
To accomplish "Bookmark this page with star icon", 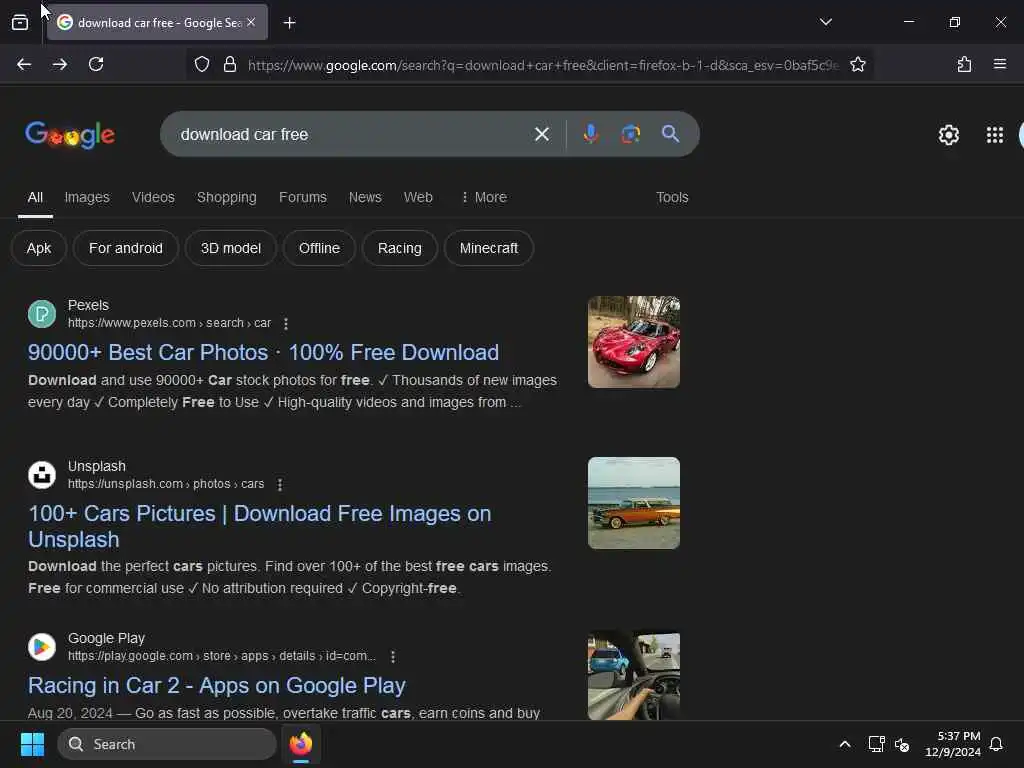I will [857, 65].
